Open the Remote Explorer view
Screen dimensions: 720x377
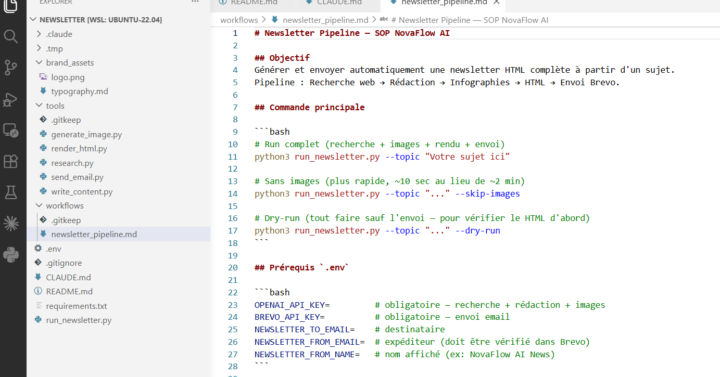[x=11, y=130]
